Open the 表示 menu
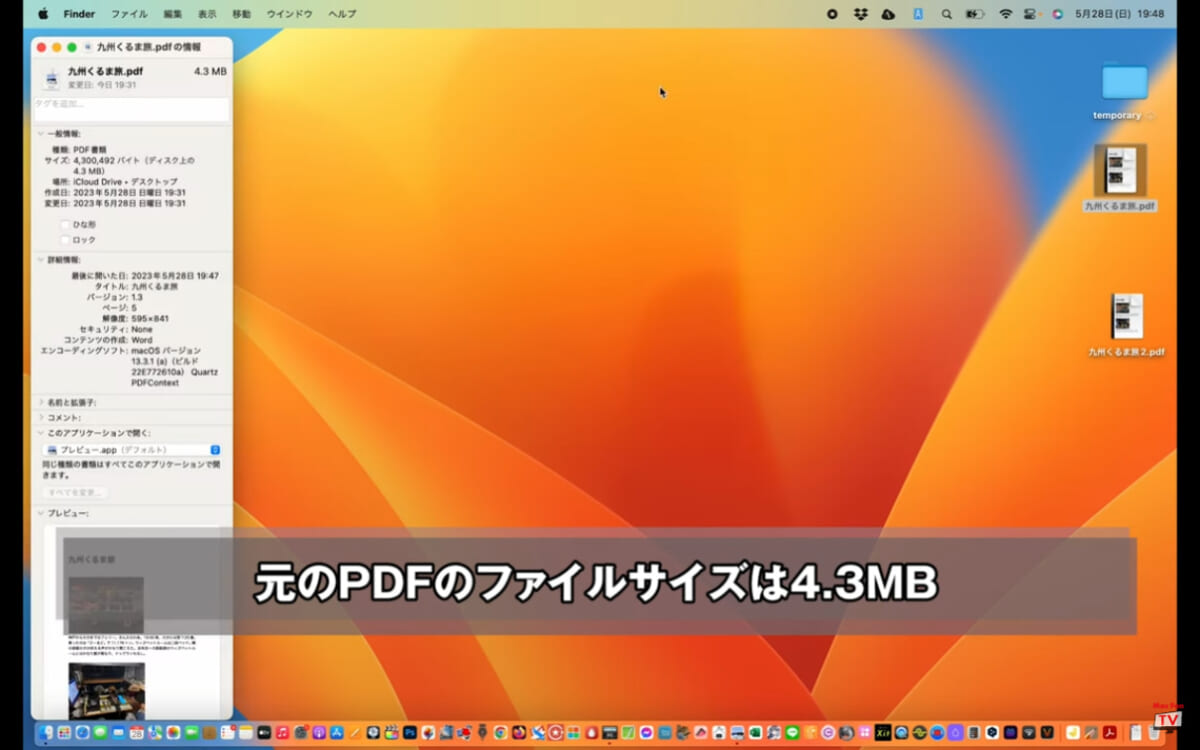 [x=207, y=14]
